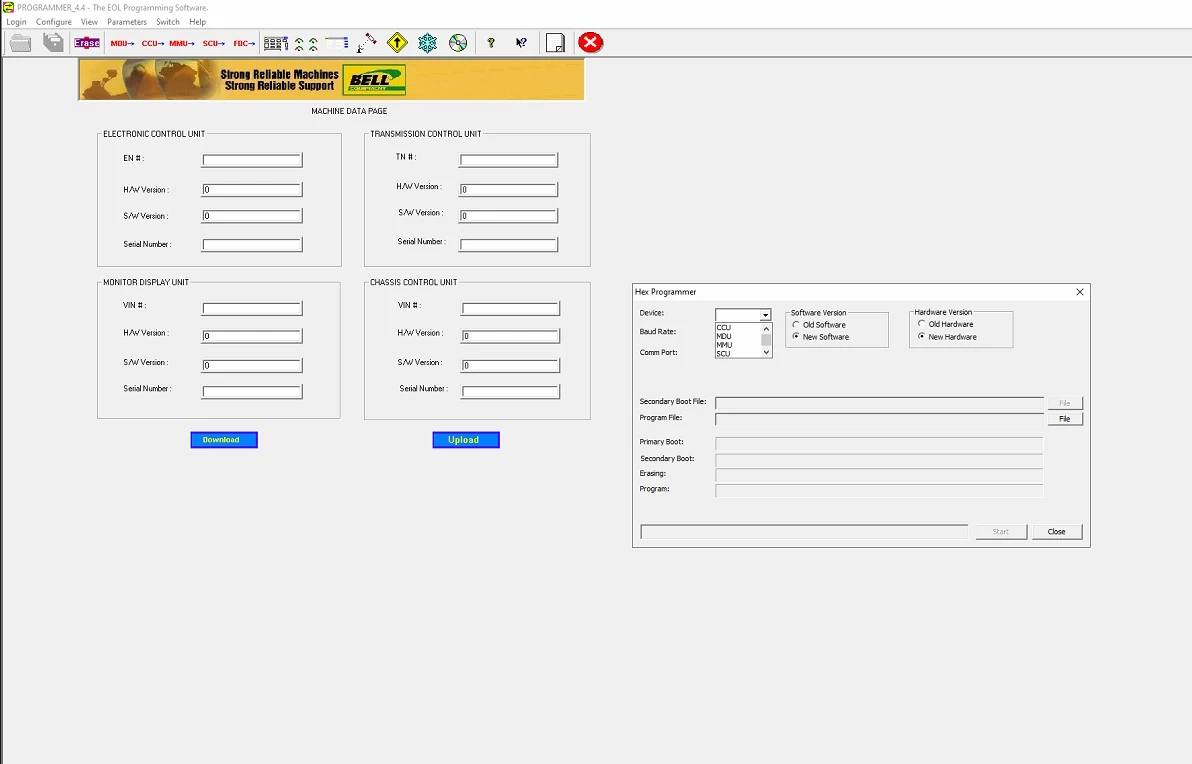Image resolution: width=1192 pixels, height=764 pixels.
Task: Click the teal snowflake toolbar icon
Action: pos(428,43)
